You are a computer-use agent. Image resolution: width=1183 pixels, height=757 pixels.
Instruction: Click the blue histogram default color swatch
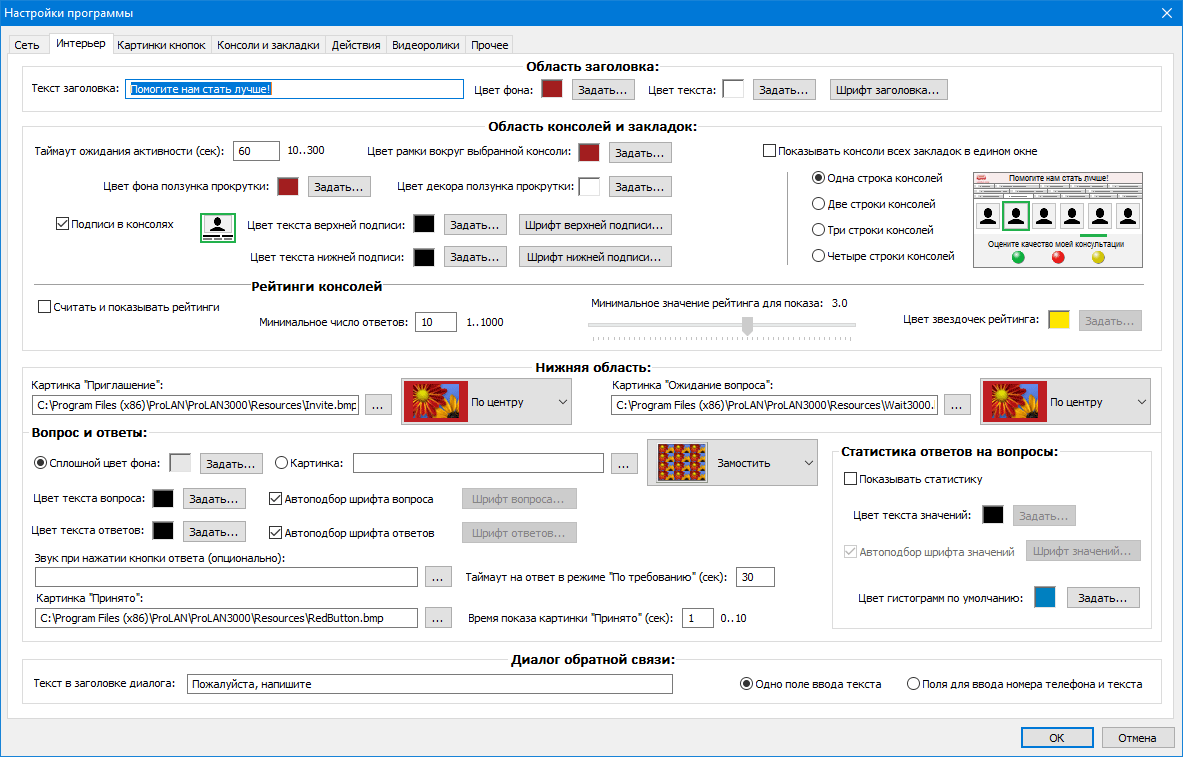click(x=1044, y=598)
